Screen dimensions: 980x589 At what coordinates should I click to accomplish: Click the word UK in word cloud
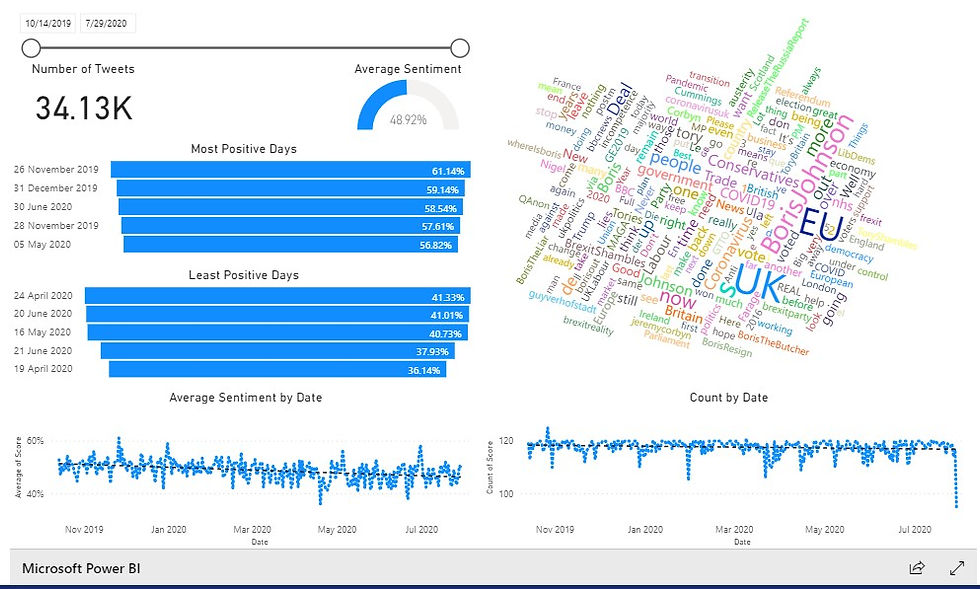pos(757,283)
